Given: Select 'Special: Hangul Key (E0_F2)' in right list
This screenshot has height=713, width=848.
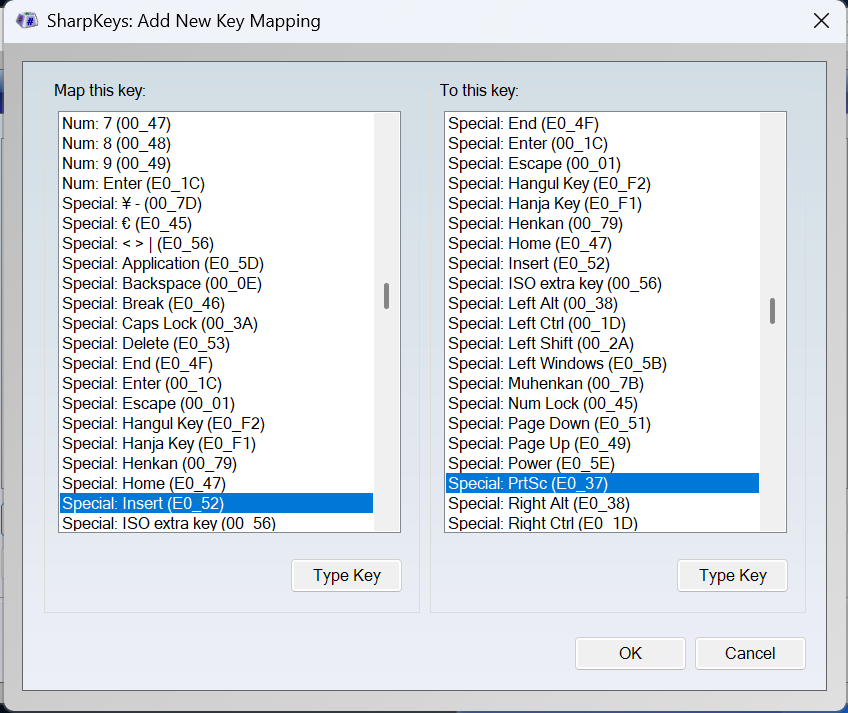Looking at the screenshot, I should (602, 183).
